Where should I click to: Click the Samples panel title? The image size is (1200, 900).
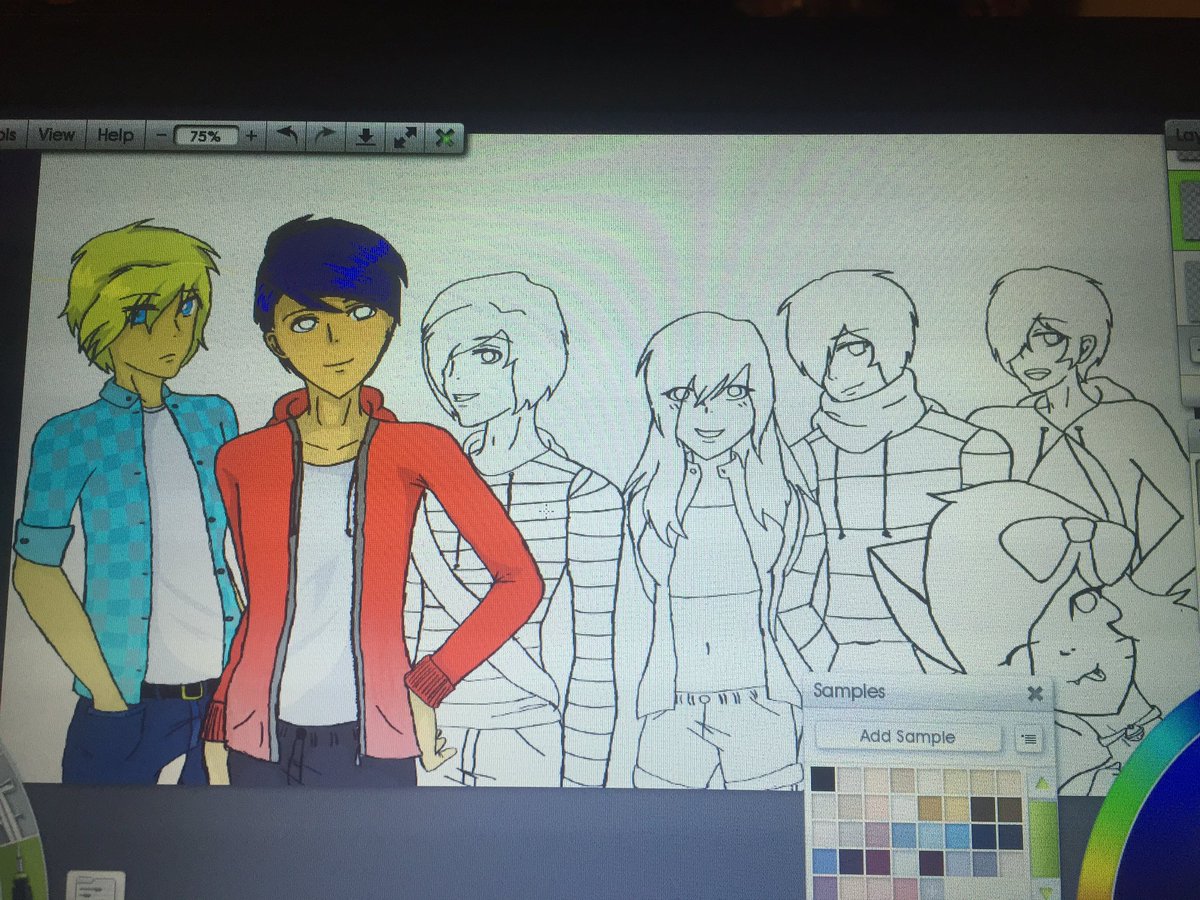point(848,691)
